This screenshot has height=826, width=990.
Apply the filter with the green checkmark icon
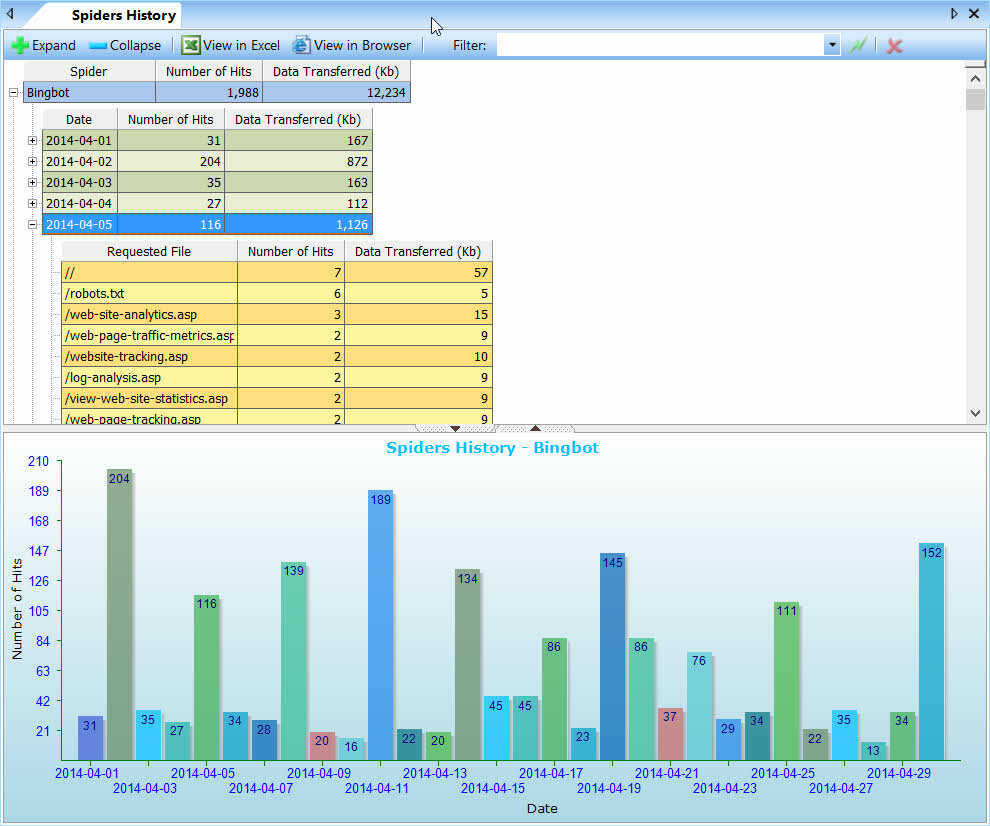[x=858, y=45]
